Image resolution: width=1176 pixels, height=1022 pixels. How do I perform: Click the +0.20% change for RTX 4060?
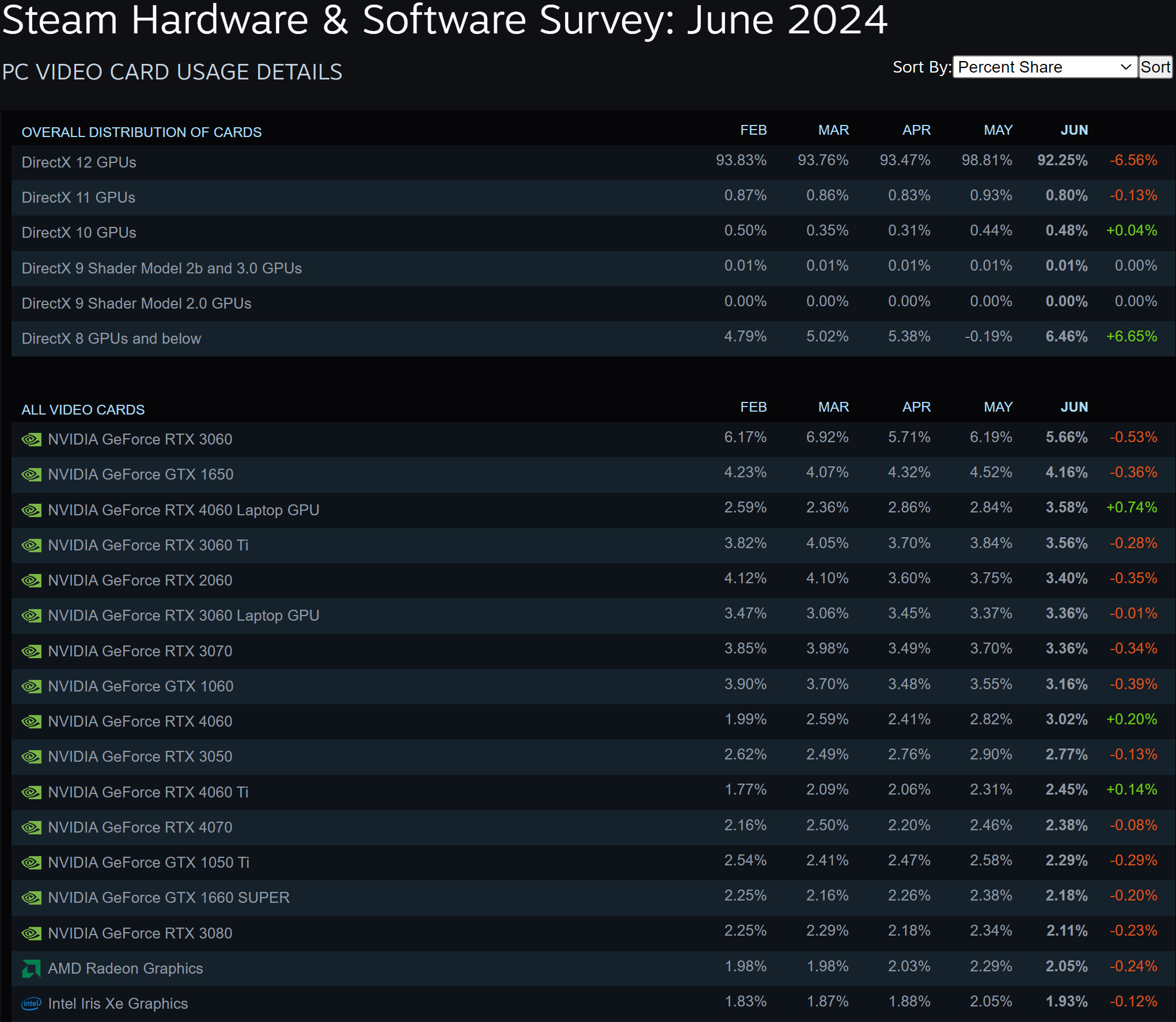(1132, 719)
